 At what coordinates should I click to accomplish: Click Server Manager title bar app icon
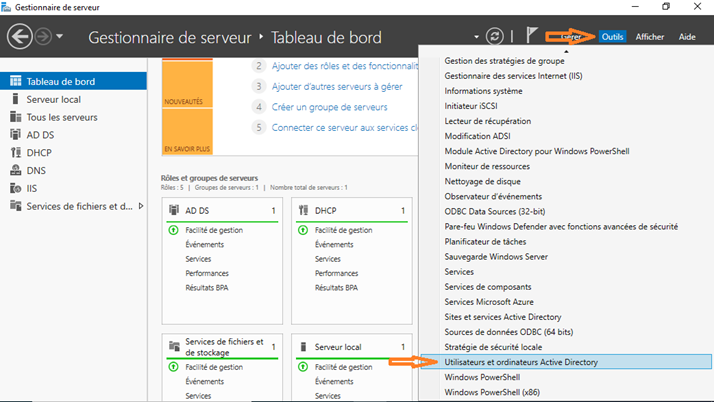[6, 7]
